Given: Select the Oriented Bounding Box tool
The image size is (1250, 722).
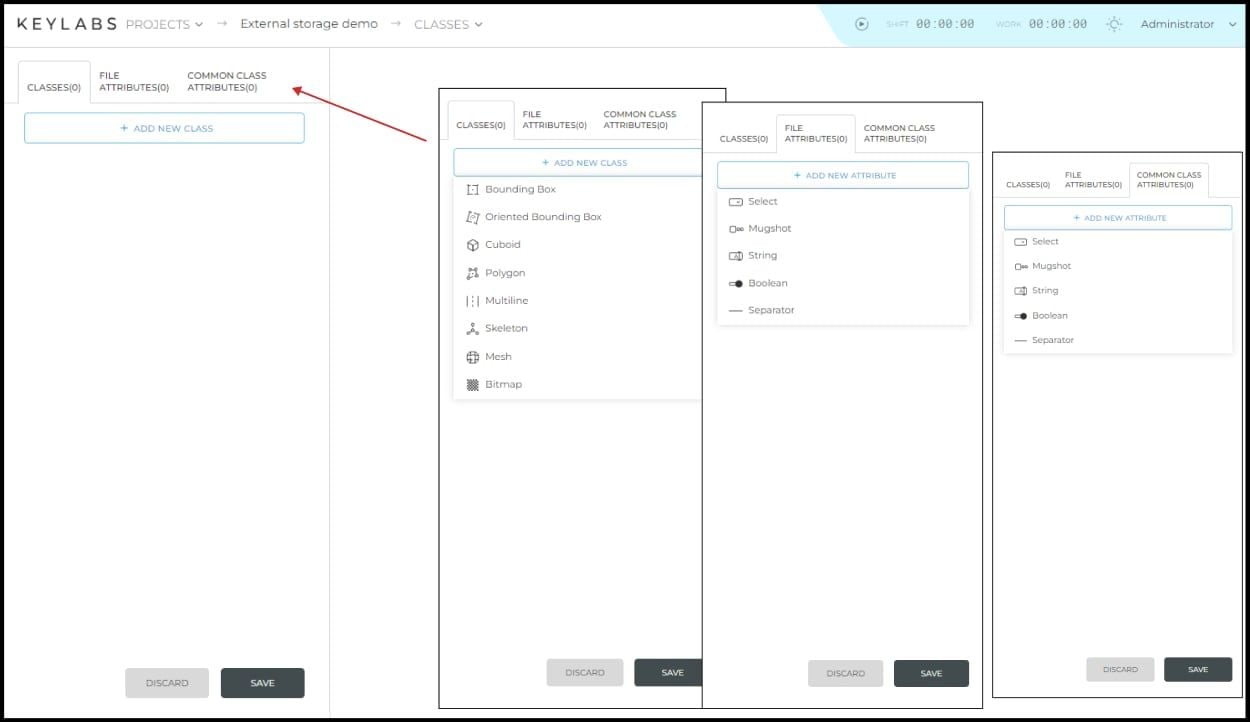Looking at the screenshot, I should [541, 216].
